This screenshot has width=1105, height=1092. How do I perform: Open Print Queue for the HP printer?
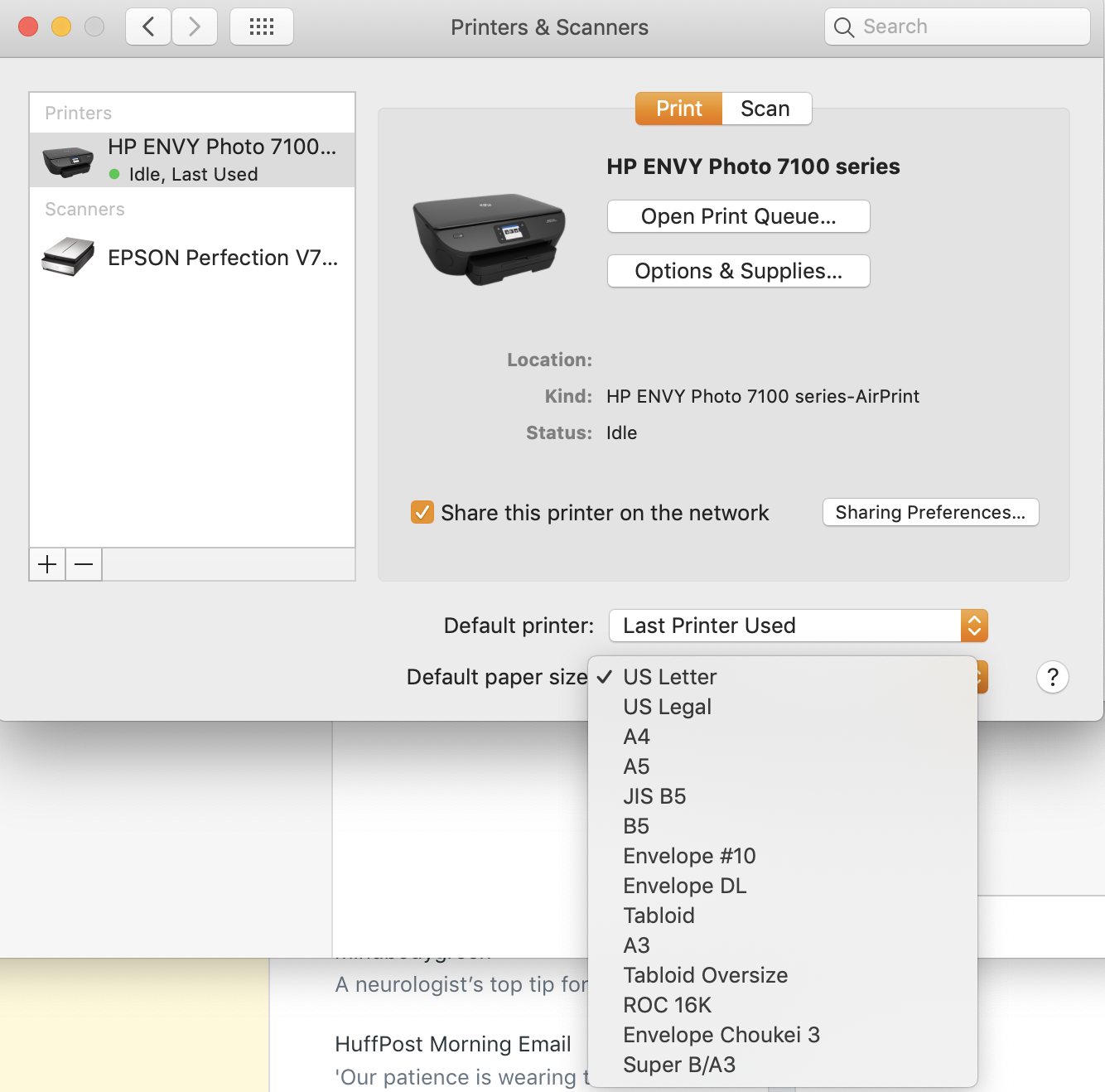(x=737, y=216)
